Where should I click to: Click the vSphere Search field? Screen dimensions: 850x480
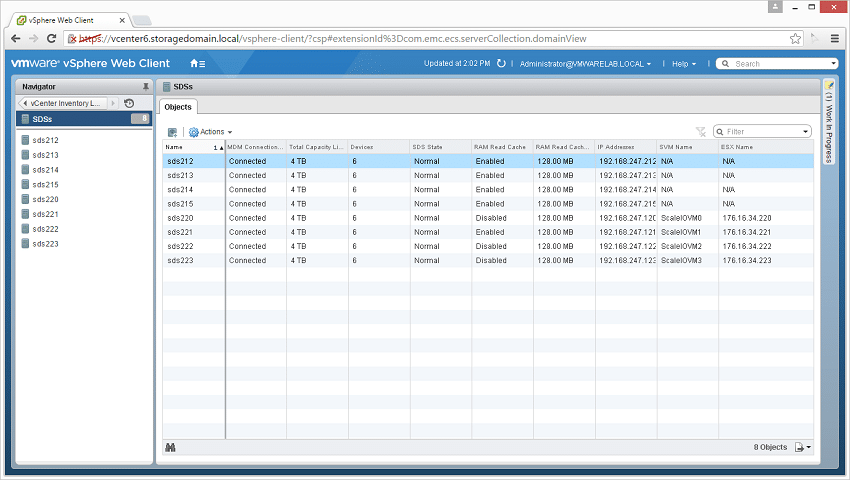(x=778, y=64)
